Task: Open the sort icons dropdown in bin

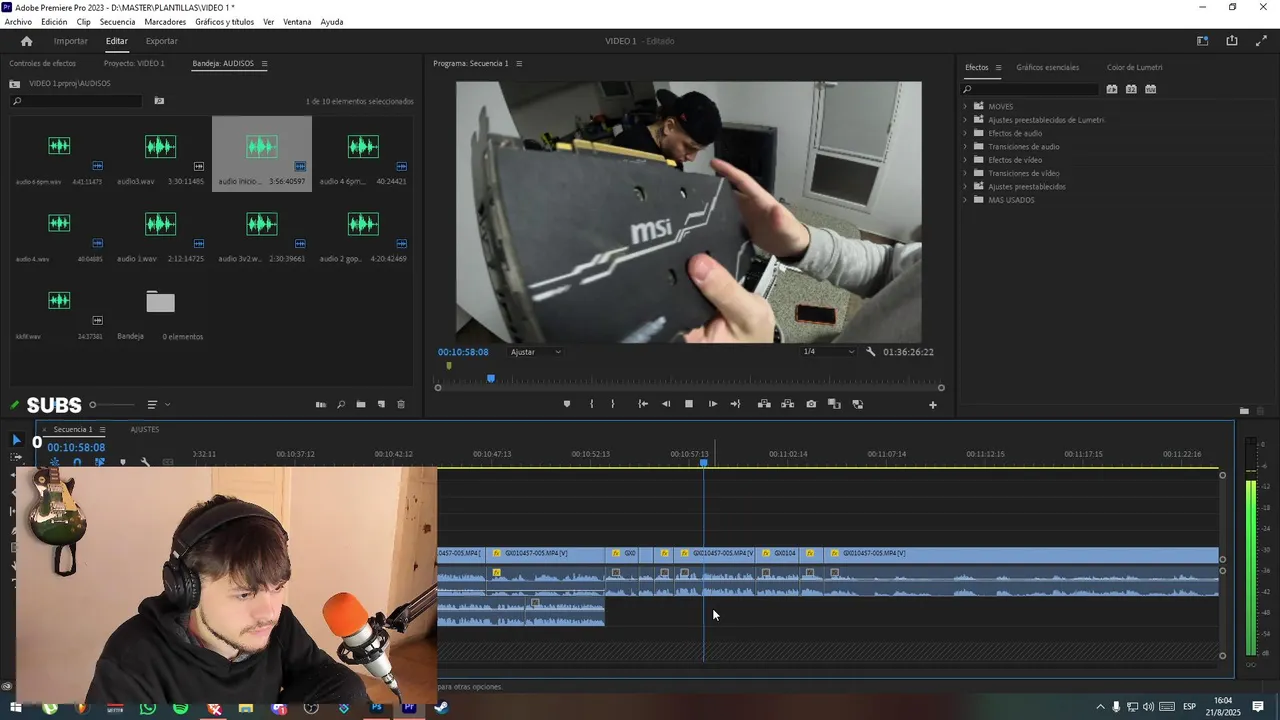Action: point(157,405)
